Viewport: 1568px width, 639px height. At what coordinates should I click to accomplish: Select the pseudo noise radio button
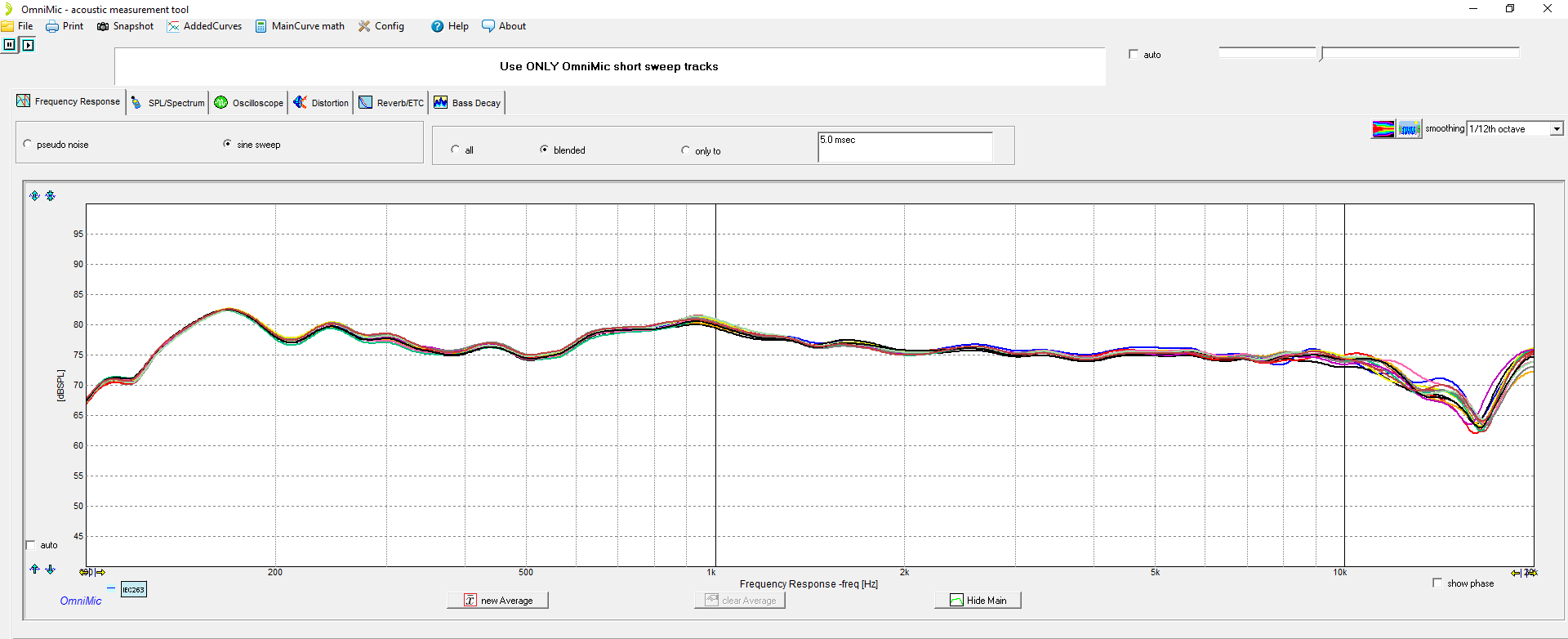29,144
